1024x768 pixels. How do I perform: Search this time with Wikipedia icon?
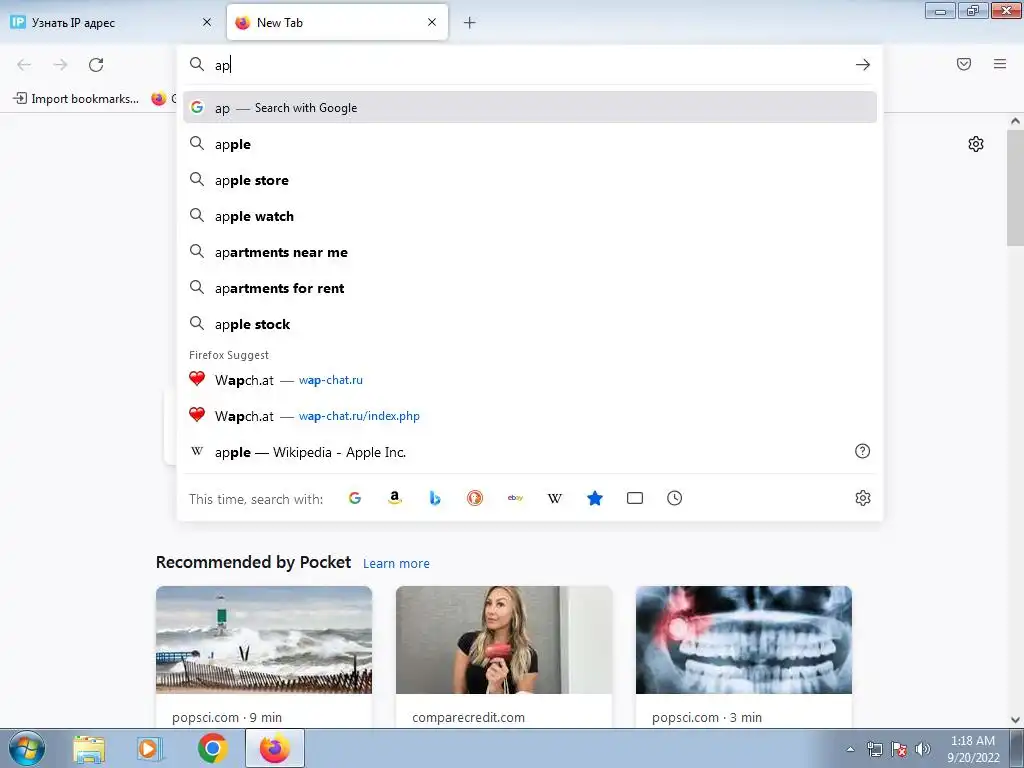[554, 498]
